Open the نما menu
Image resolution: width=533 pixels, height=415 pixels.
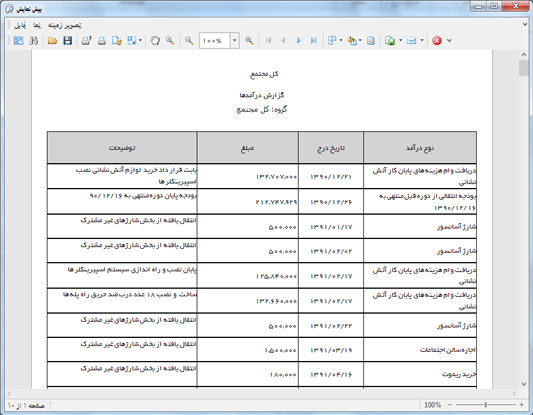tap(37, 25)
